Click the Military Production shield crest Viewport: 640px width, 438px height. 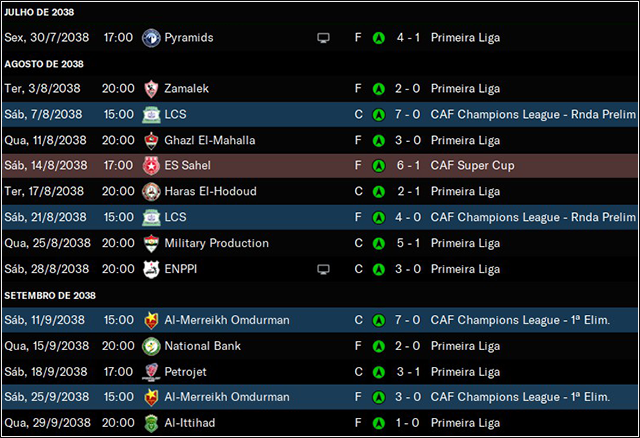coord(151,243)
